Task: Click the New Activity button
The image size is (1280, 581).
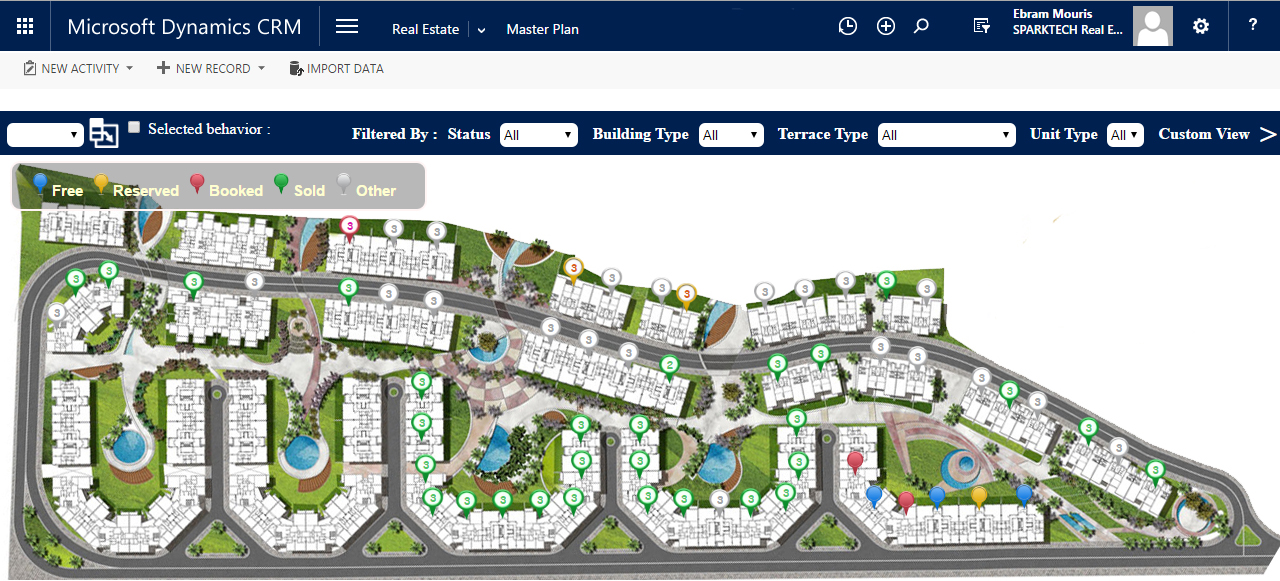Action: tap(78, 69)
